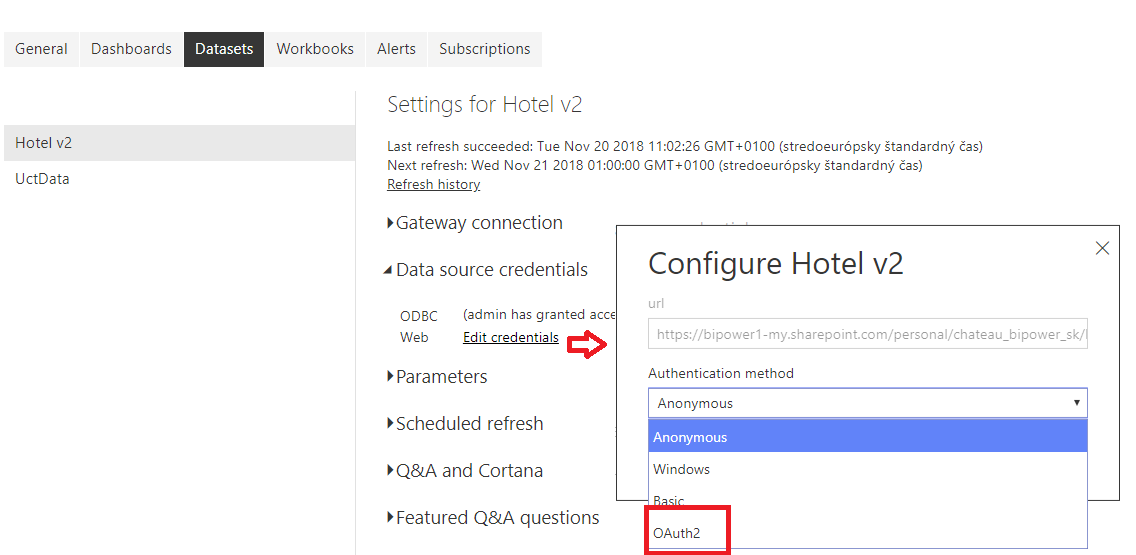Expand Featured Q&A questions section

tap(493, 518)
